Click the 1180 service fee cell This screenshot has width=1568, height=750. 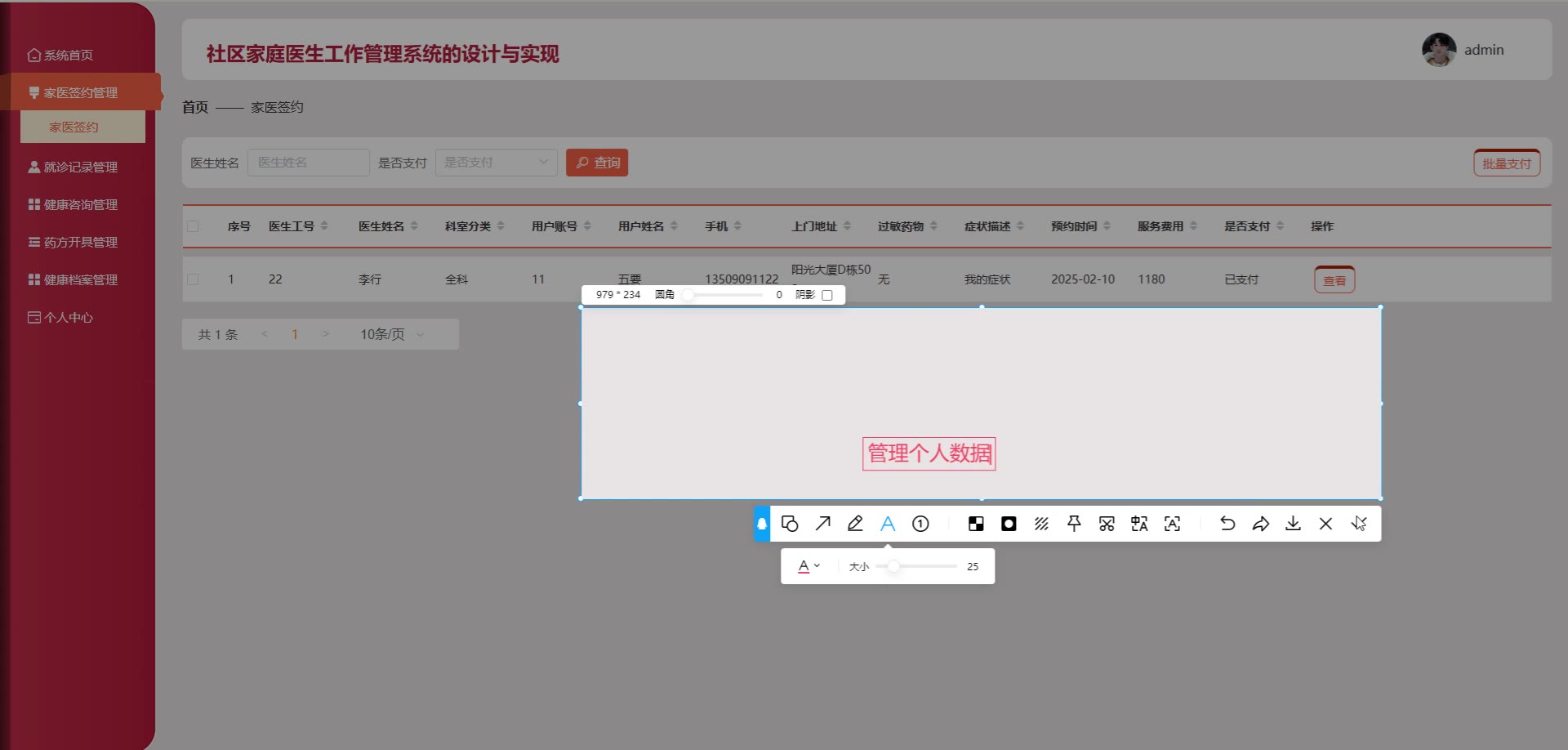tap(1151, 279)
